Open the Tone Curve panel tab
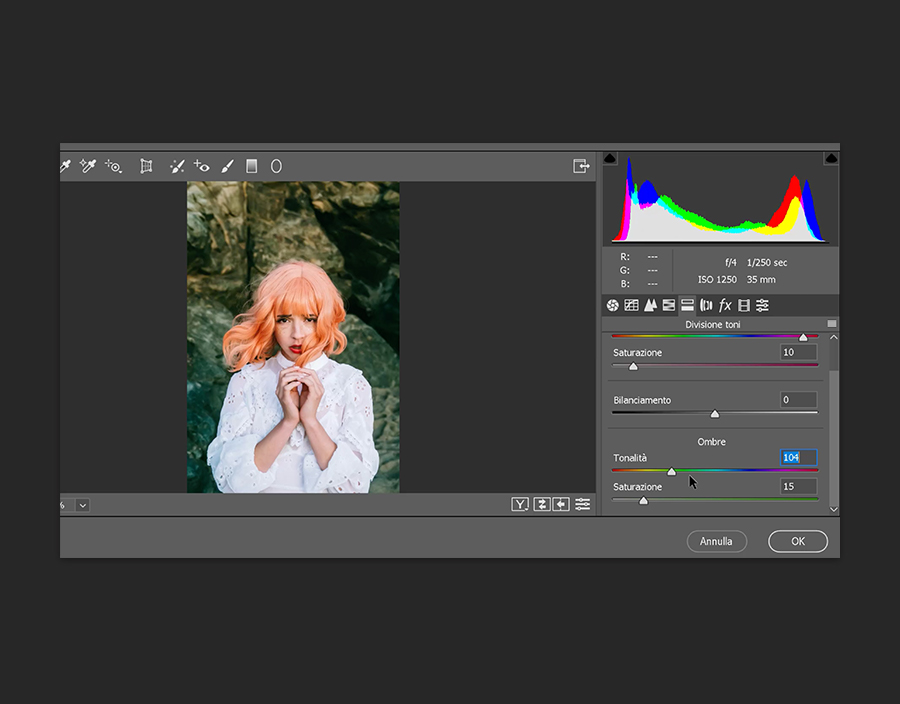This screenshot has width=900, height=704. [631, 305]
